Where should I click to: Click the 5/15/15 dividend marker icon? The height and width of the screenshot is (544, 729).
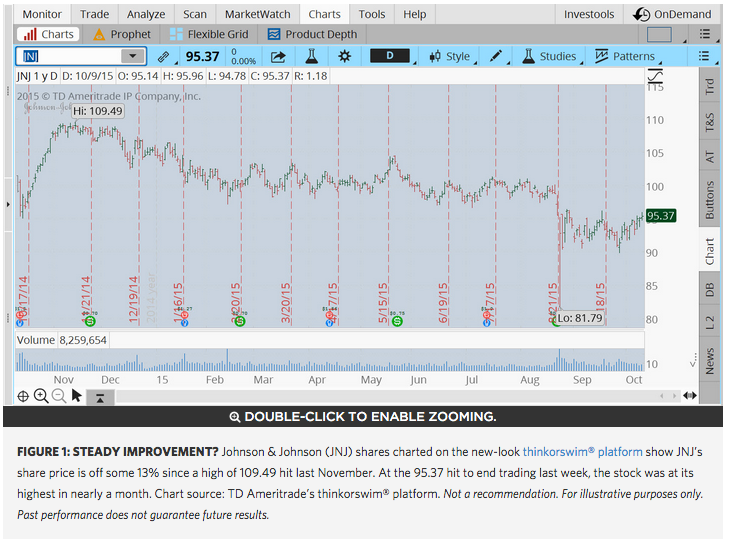coord(397,321)
